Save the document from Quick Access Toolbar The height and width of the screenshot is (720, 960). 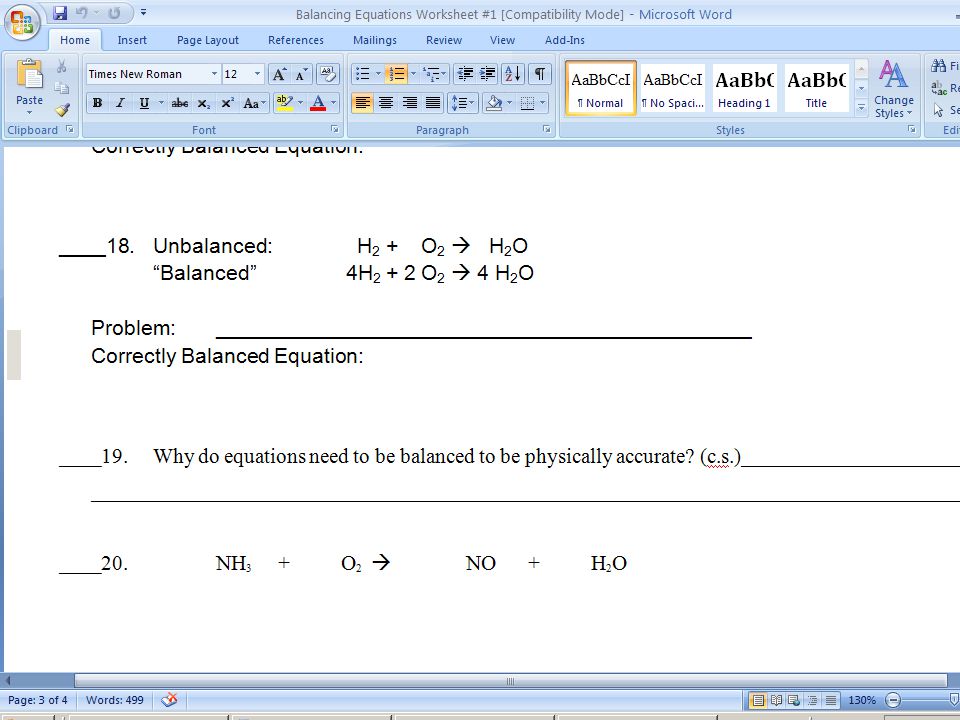[59, 13]
